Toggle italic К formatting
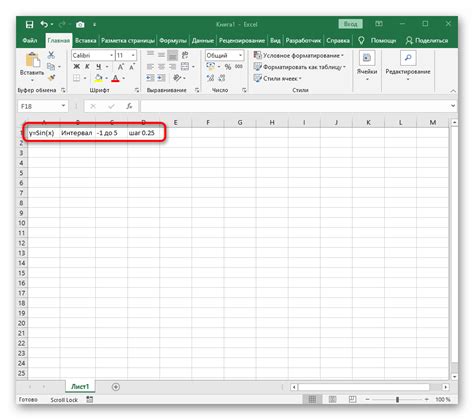This screenshot has width=474, height=420. (x=87, y=67)
